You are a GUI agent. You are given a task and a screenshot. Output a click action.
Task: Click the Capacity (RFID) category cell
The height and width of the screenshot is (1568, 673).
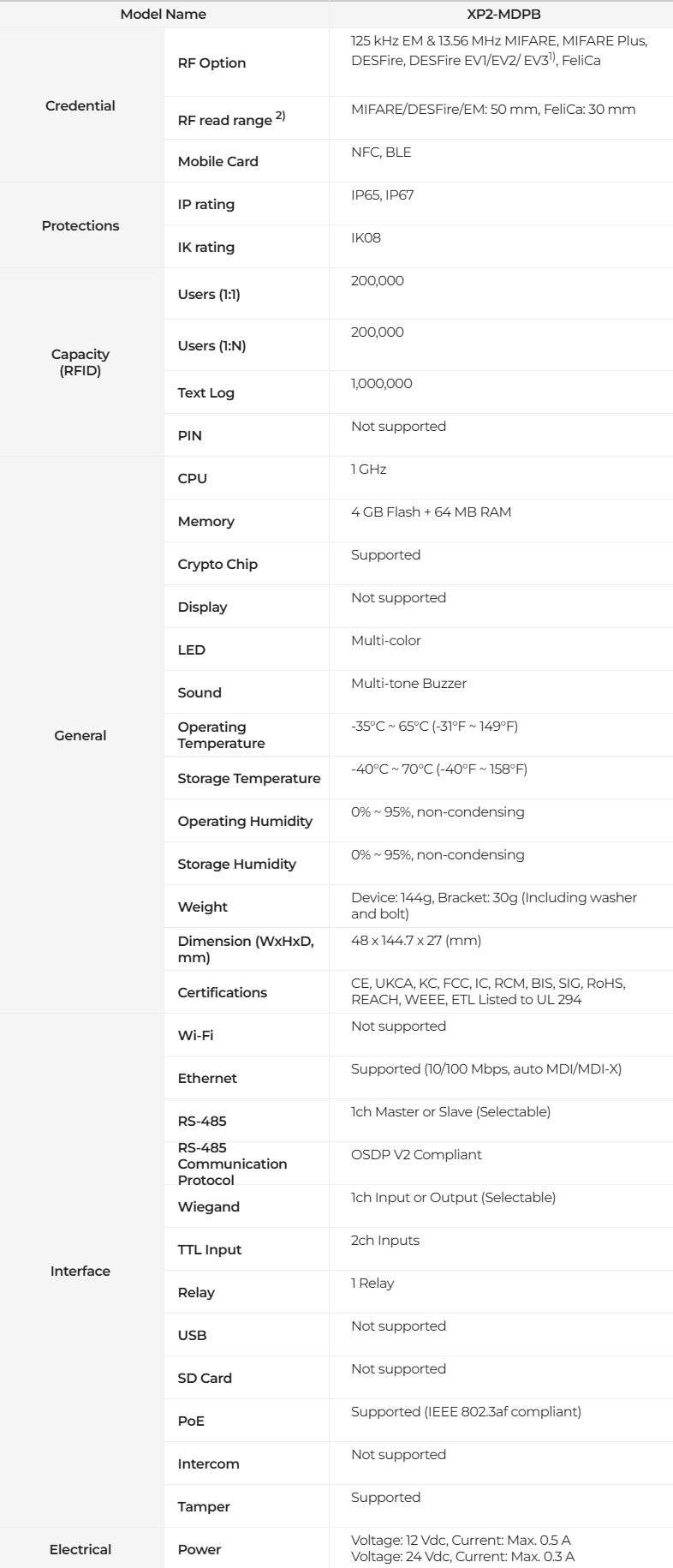coord(80,362)
